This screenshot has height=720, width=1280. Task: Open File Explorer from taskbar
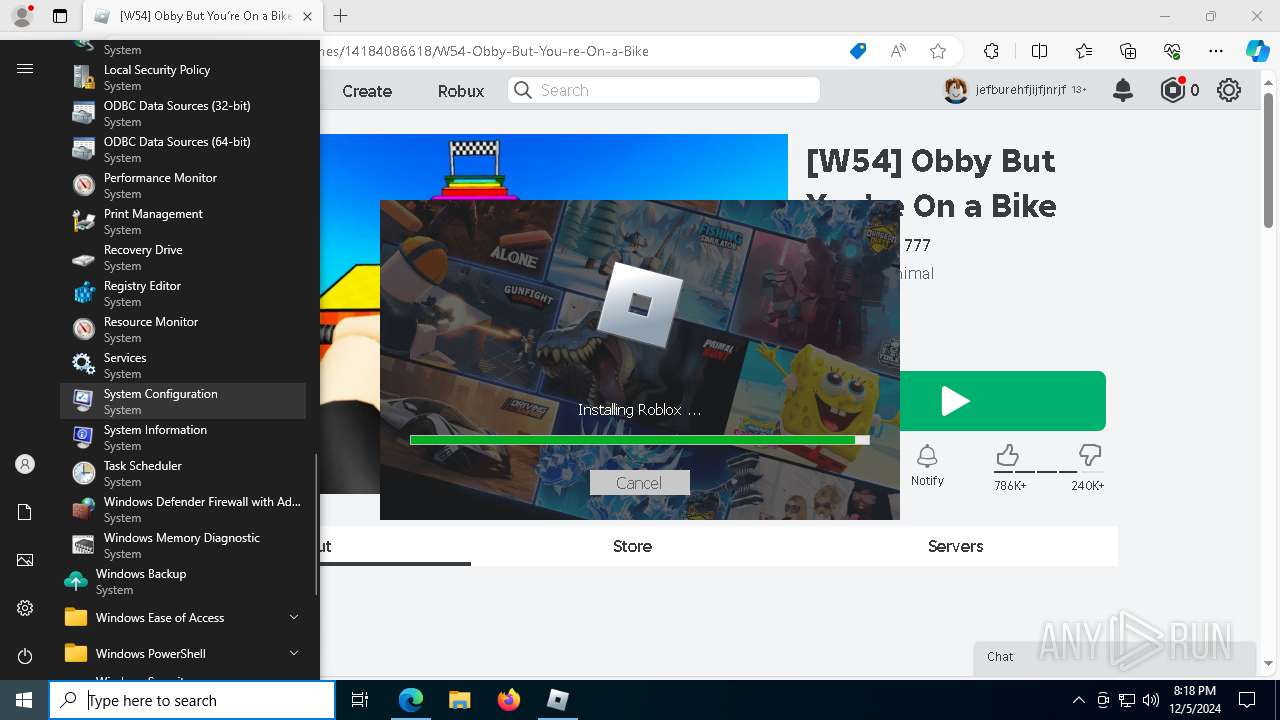(459, 700)
